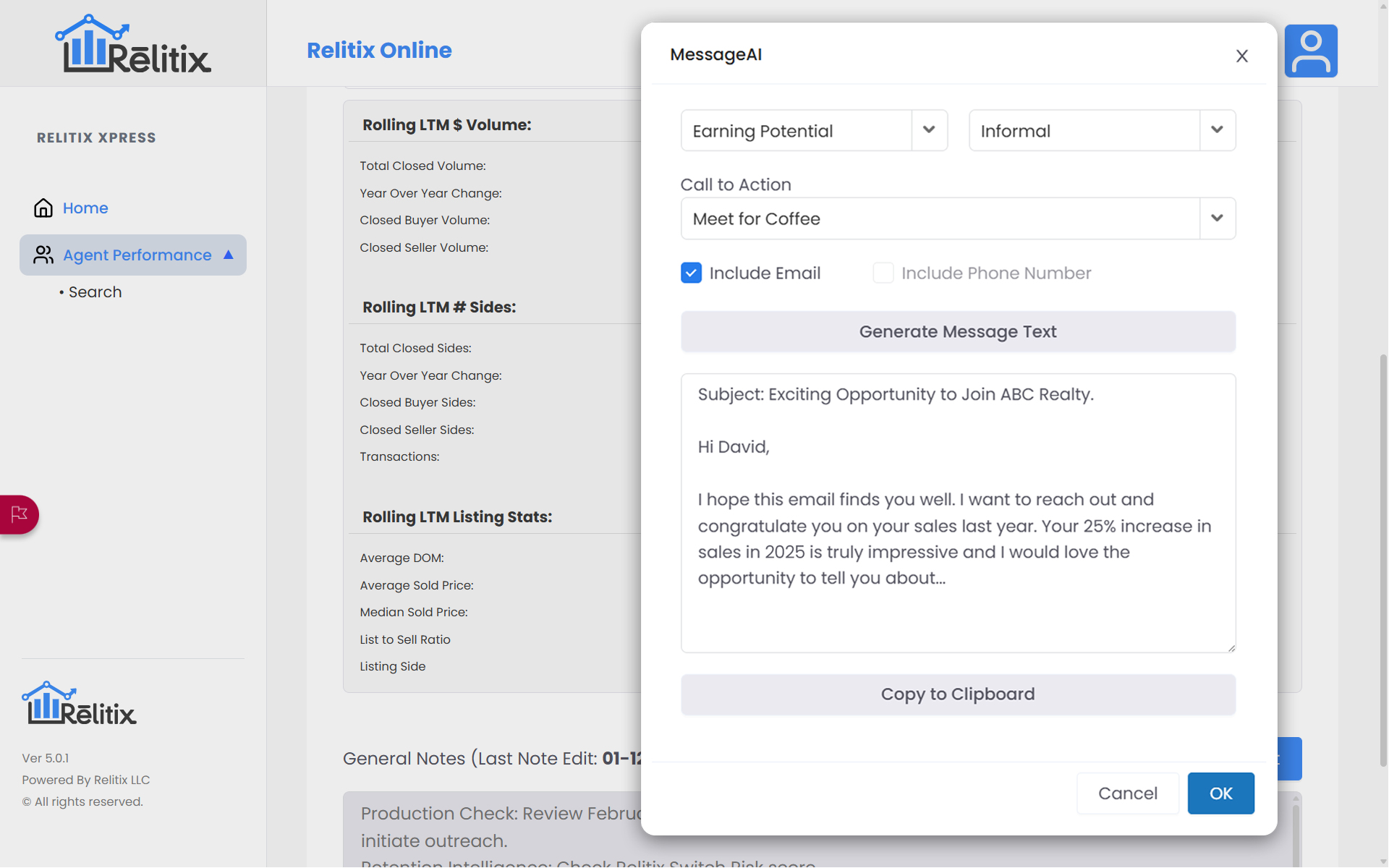The height and width of the screenshot is (868, 1389).
Task: Open the Search submenu item
Action: point(95,292)
